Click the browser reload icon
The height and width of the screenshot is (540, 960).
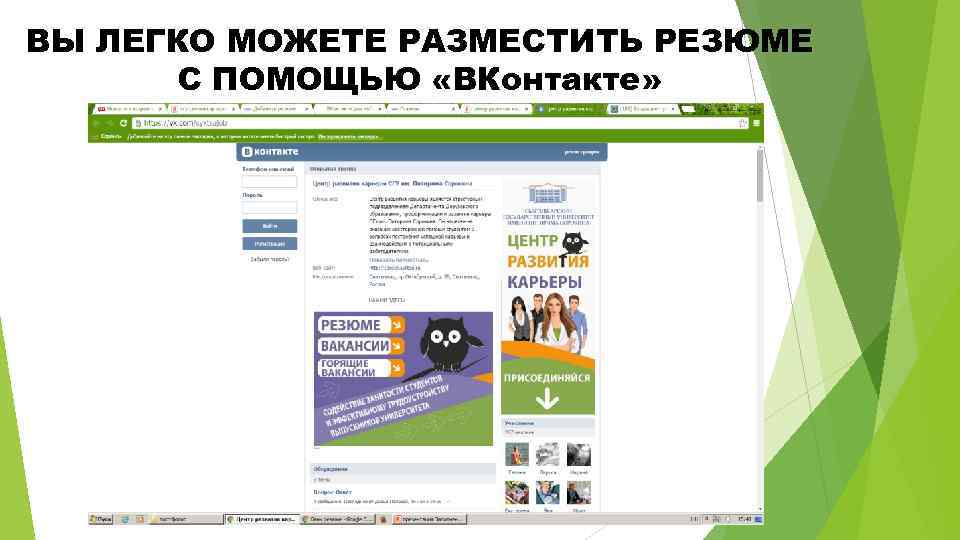123,123
